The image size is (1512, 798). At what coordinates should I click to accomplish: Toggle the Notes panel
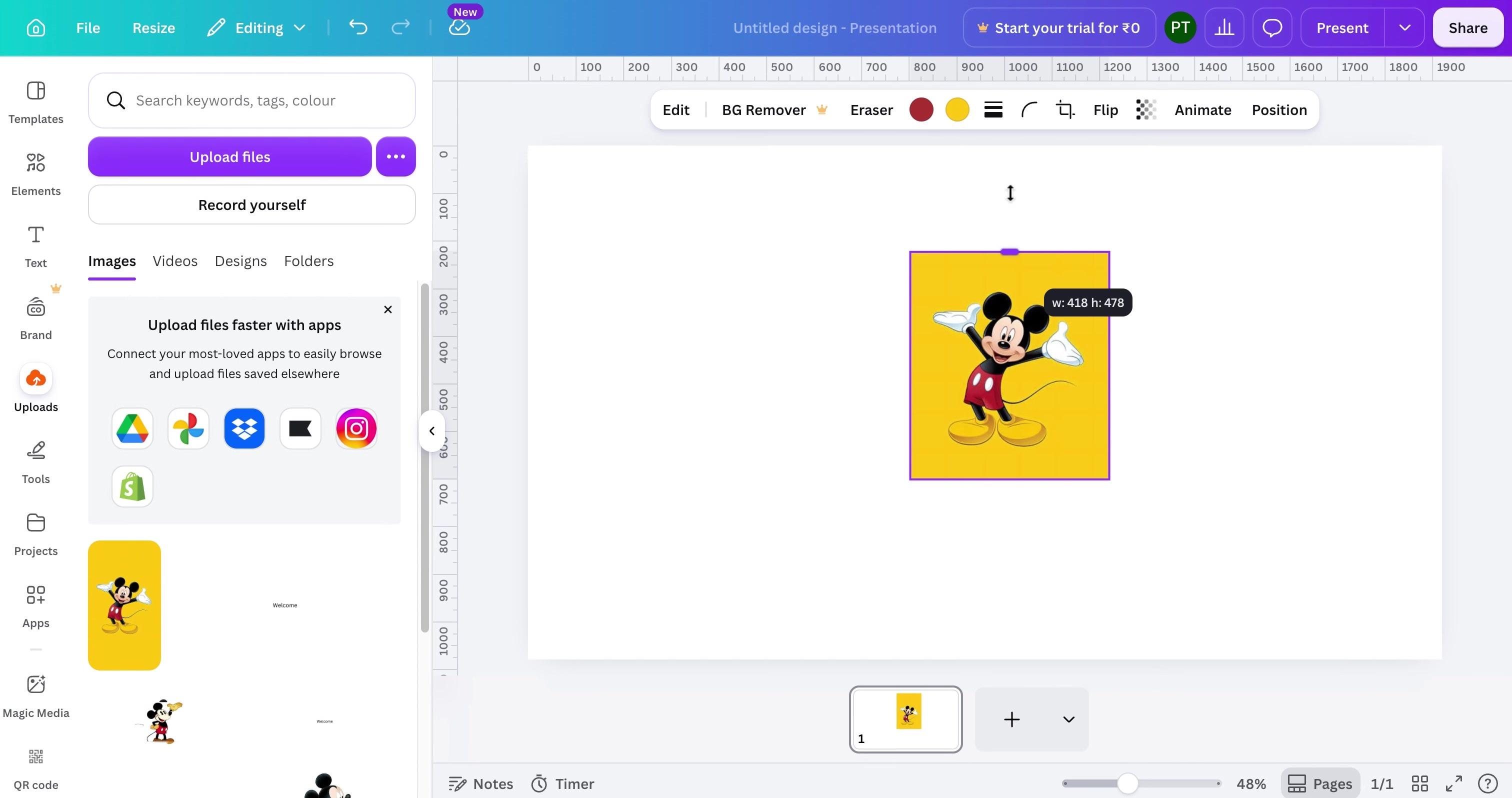(x=480, y=783)
